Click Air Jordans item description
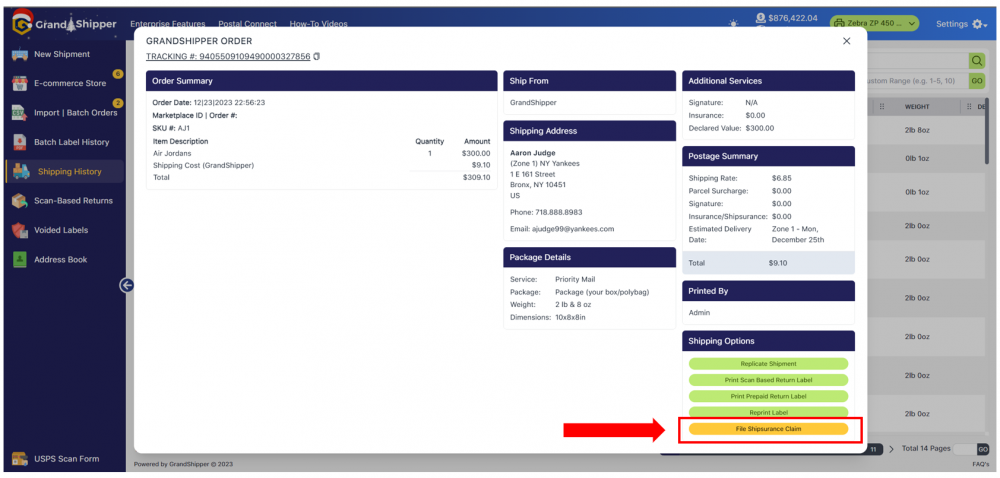This screenshot has width=1000, height=478. click(172, 154)
